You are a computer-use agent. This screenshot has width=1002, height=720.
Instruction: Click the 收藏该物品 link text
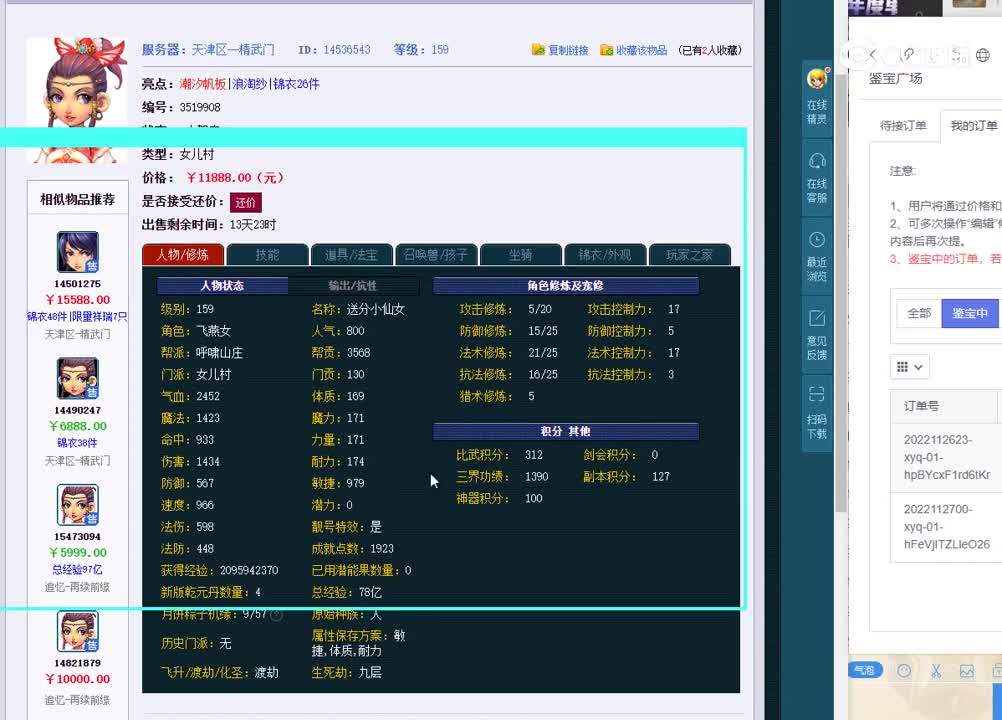pyautogui.click(x=642, y=50)
